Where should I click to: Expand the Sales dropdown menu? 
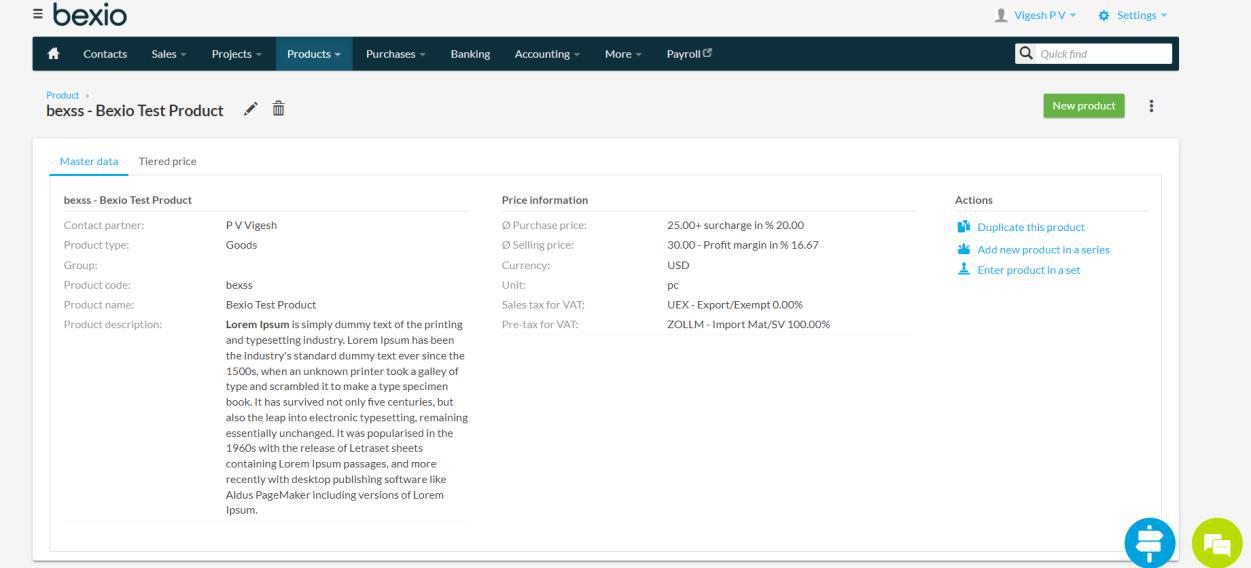coord(169,54)
